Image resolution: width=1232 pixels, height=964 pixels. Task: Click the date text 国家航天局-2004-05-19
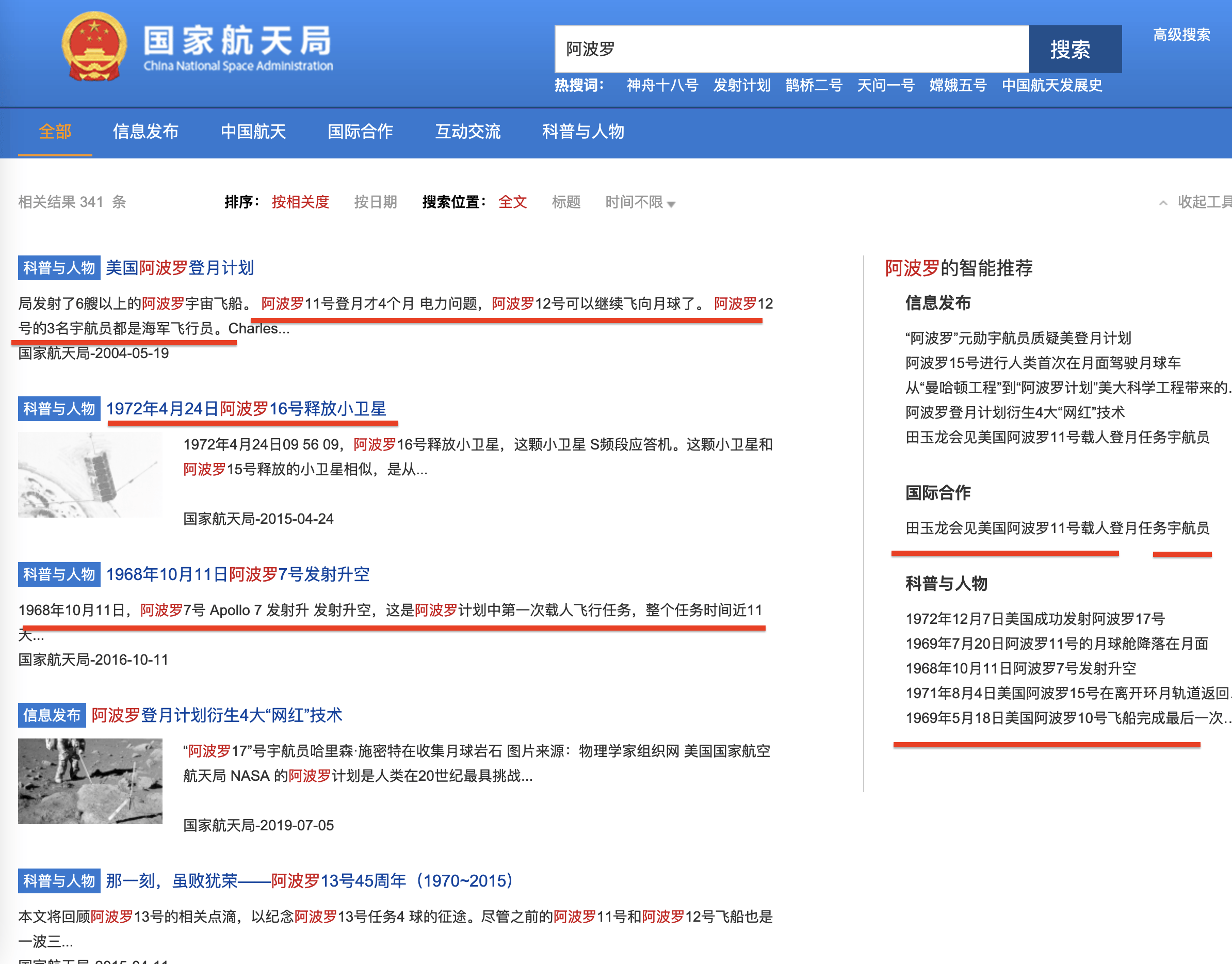click(x=94, y=354)
